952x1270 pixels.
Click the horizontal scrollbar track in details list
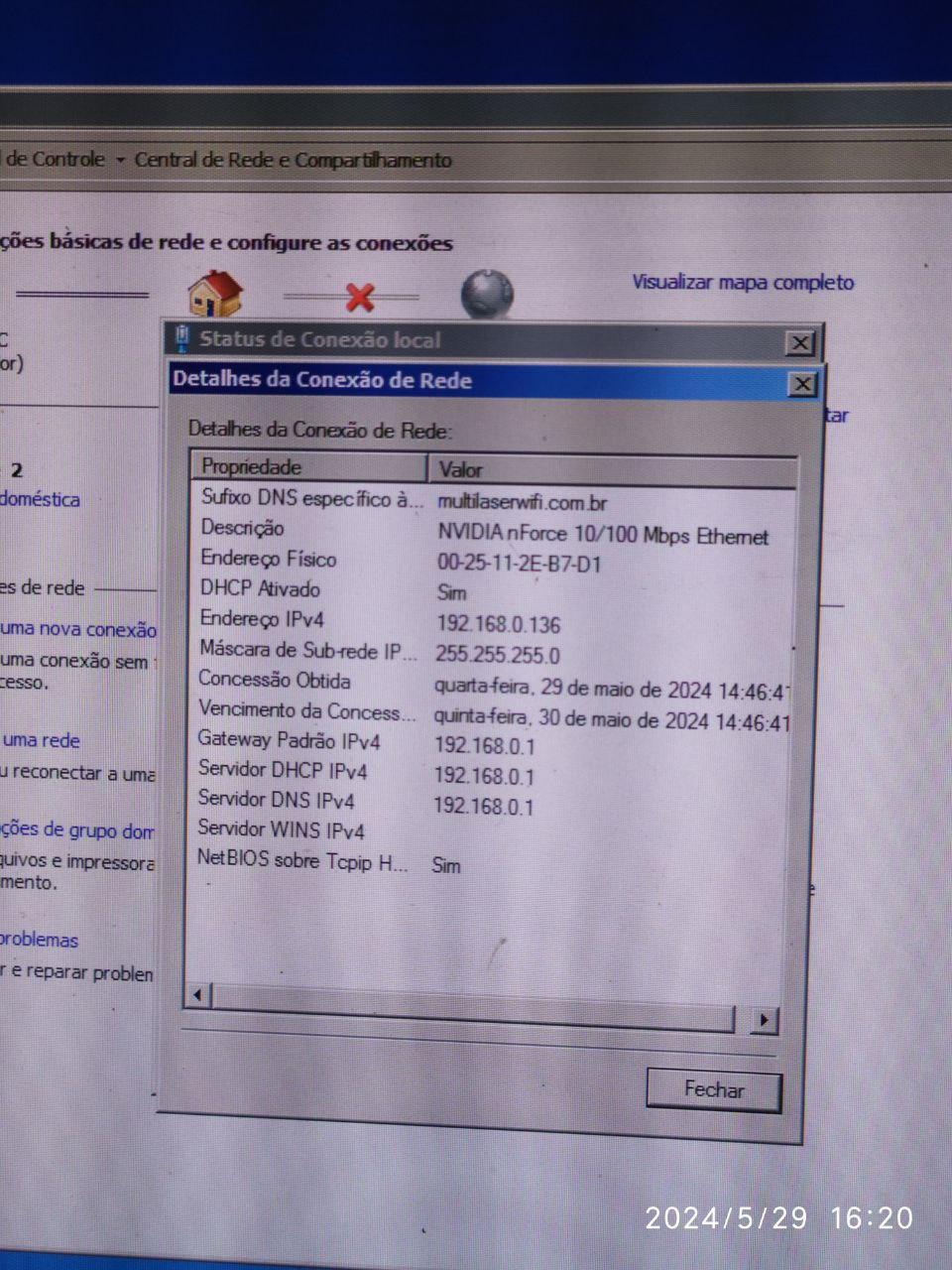click(474, 1006)
